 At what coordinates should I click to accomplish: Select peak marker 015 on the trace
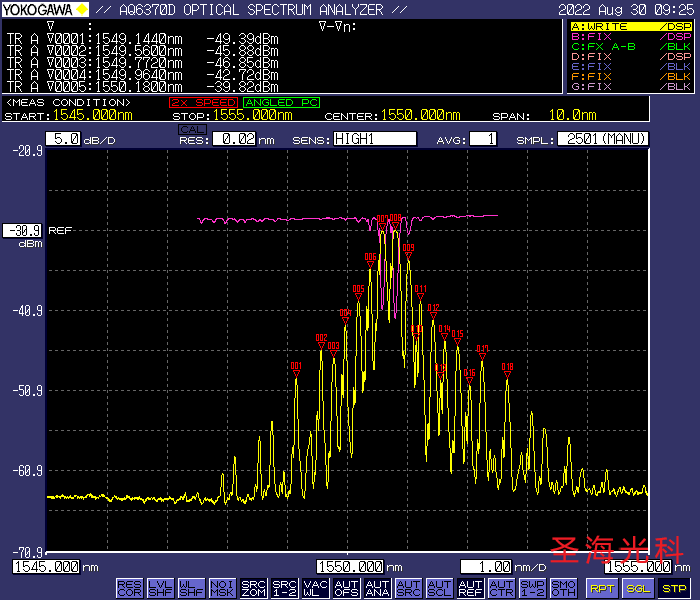458,338
